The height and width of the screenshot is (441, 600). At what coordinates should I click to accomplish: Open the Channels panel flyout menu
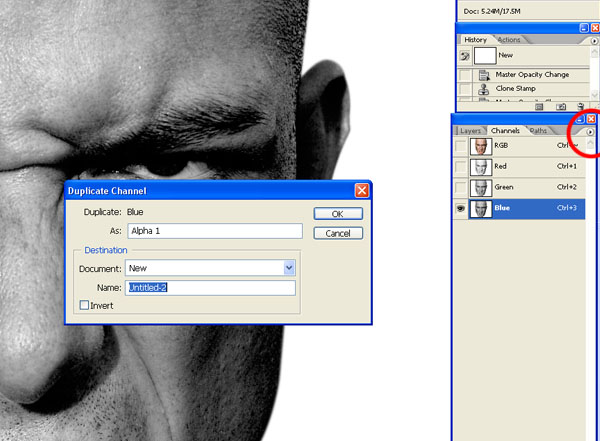click(590, 131)
